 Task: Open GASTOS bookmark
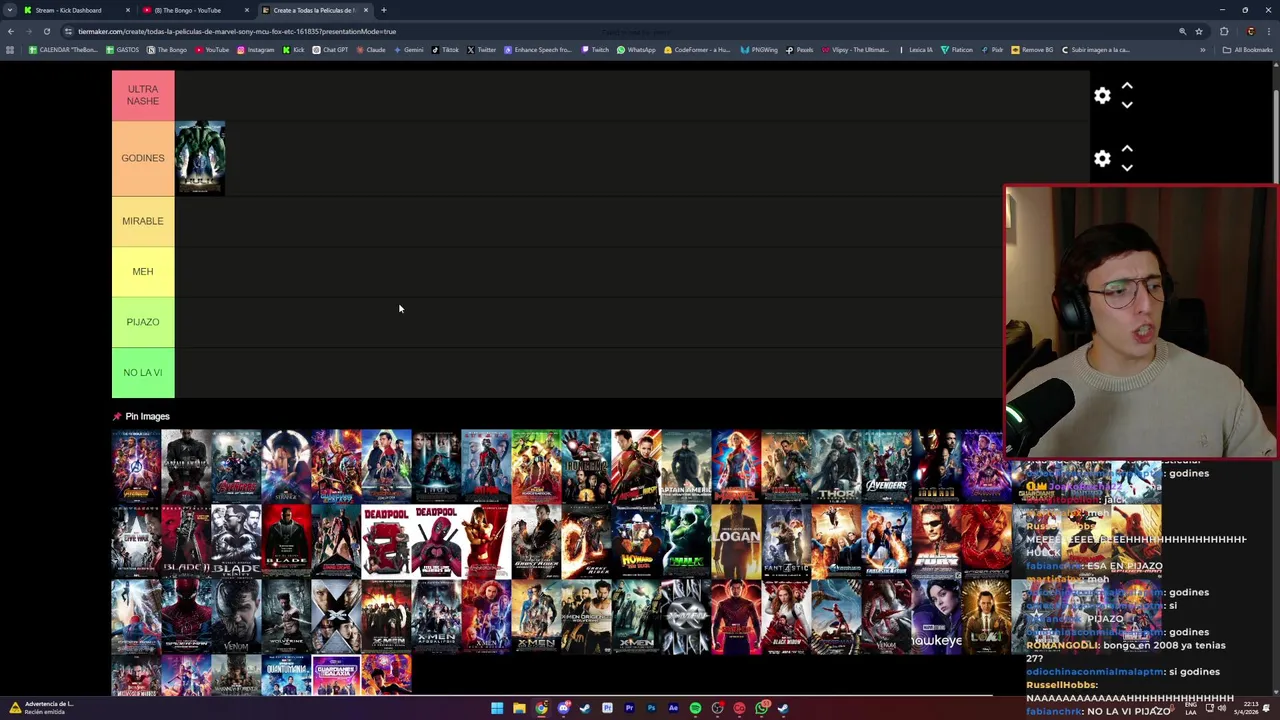coord(122,50)
